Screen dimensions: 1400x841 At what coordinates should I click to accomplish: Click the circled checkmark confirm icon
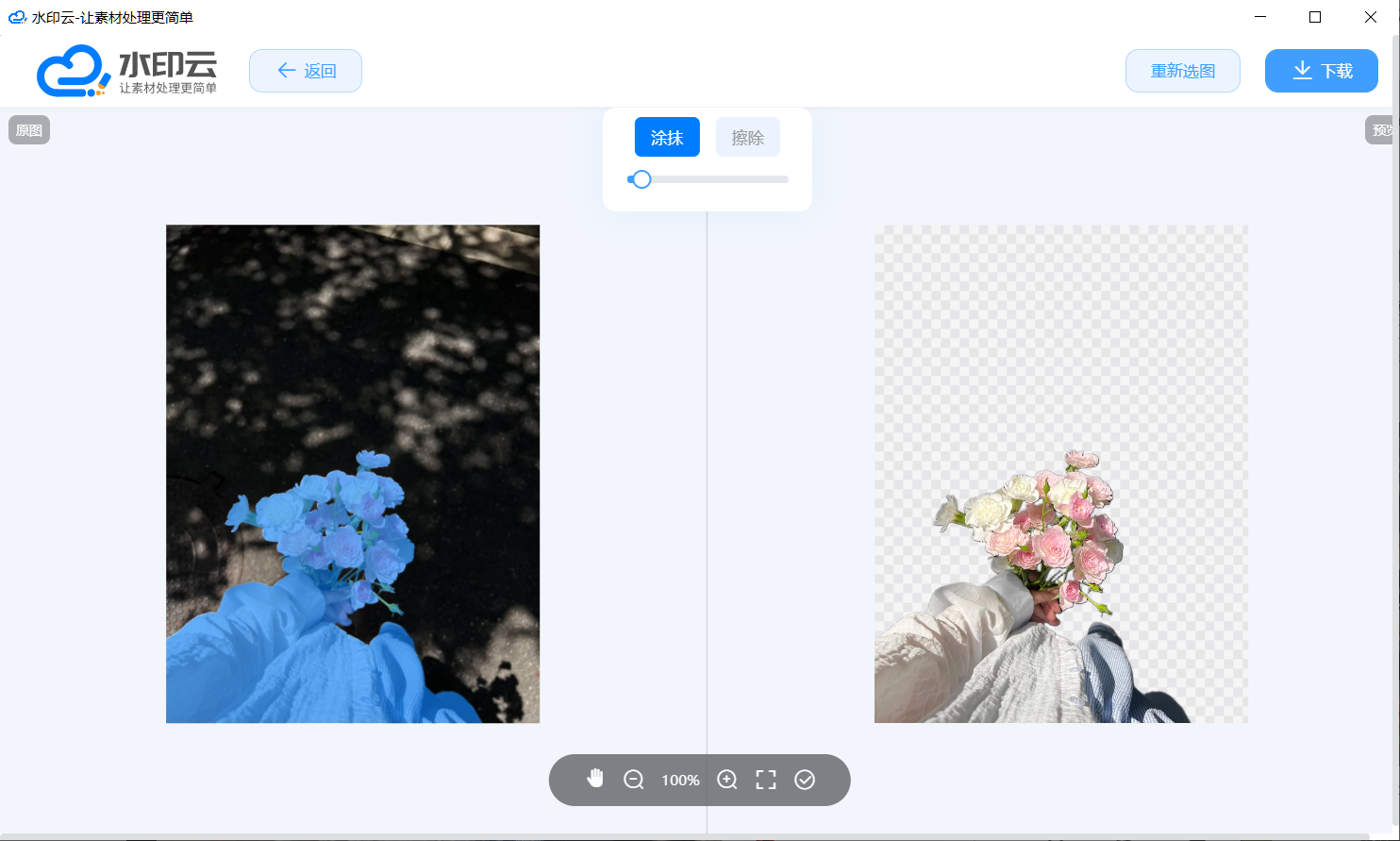pos(805,780)
